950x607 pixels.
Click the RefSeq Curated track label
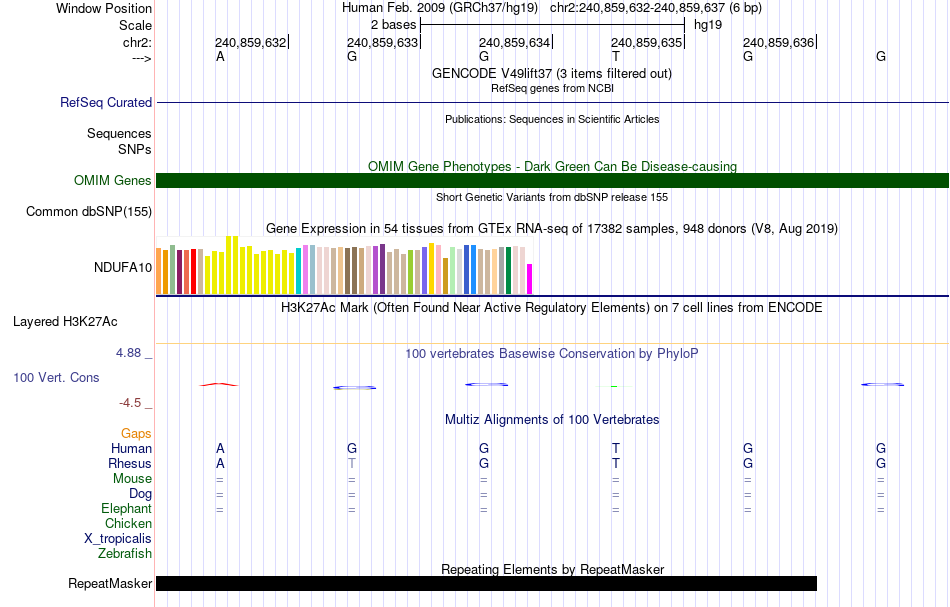tap(105, 102)
